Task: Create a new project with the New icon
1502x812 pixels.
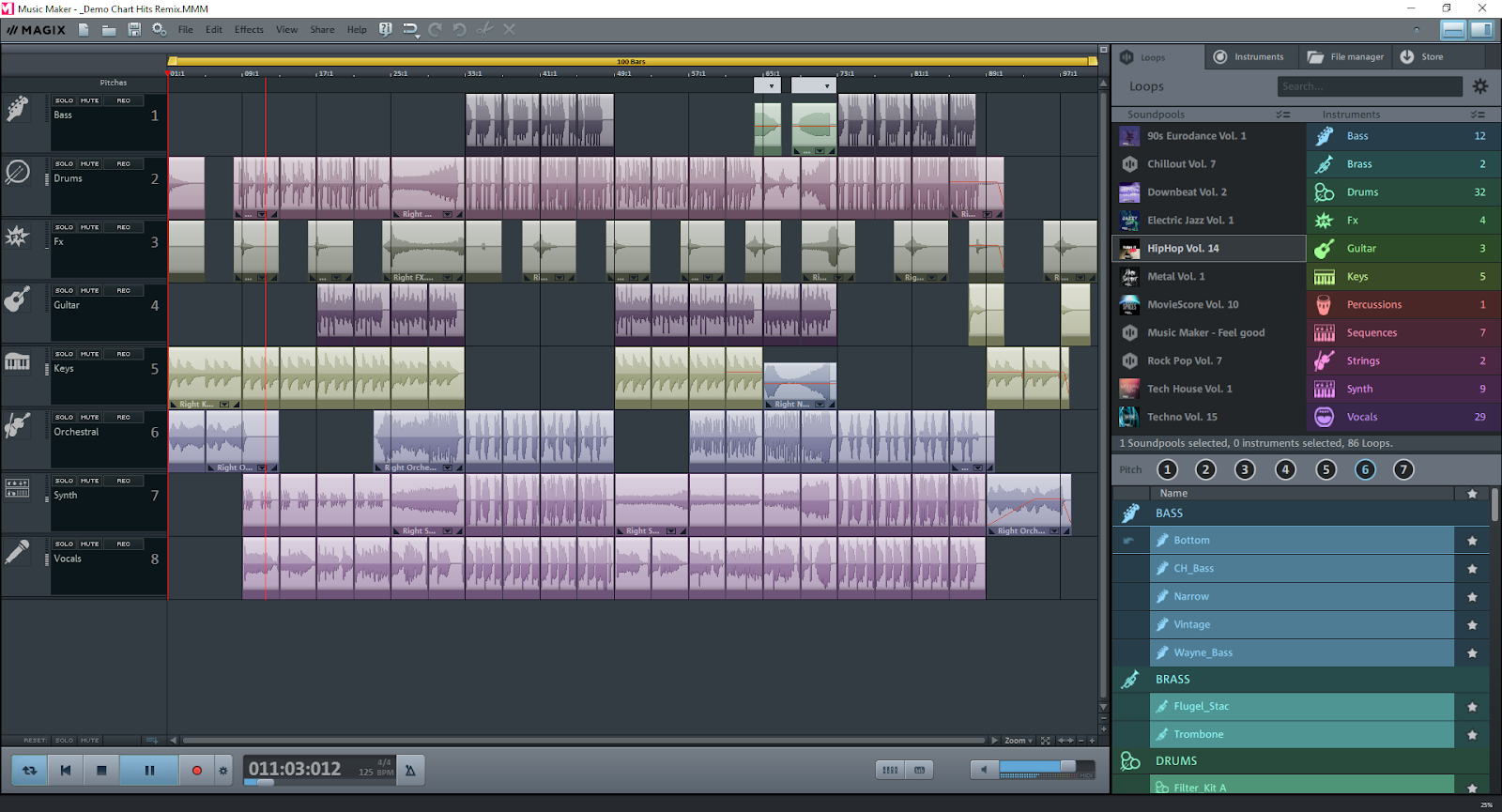Action: (84, 29)
